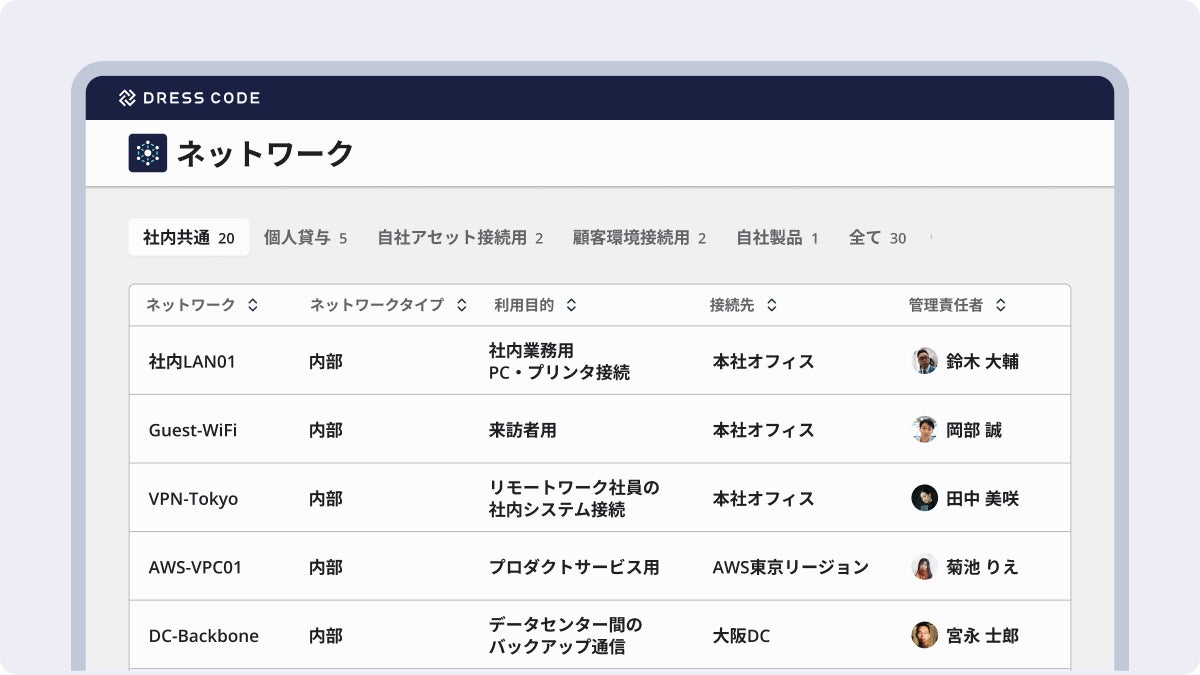Click the DRESS CODE logo icon
The height and width of the screenshot is (675, 1200).
pos(127,98)
